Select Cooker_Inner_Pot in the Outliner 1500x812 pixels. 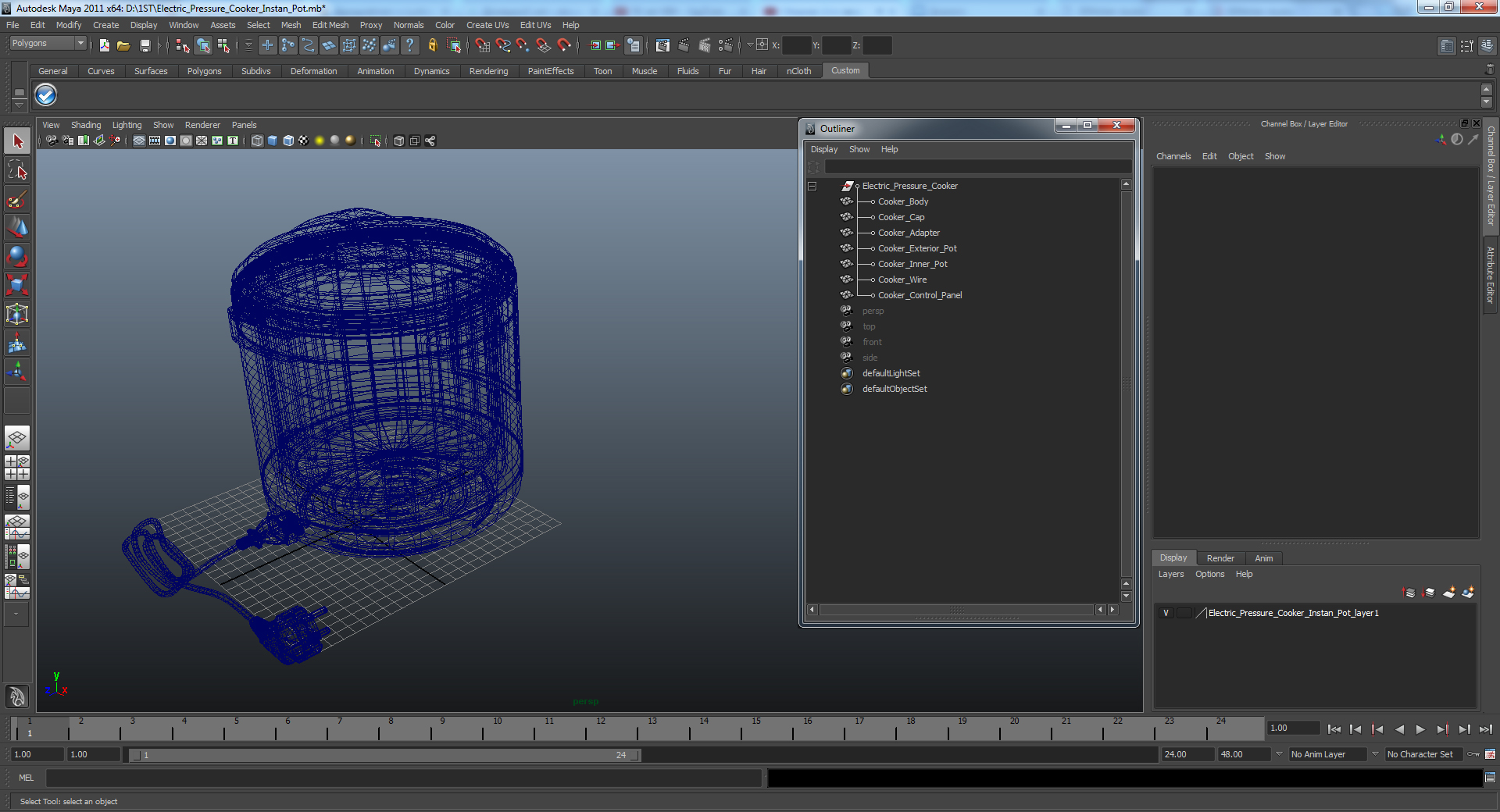click(x=912, y=264)
